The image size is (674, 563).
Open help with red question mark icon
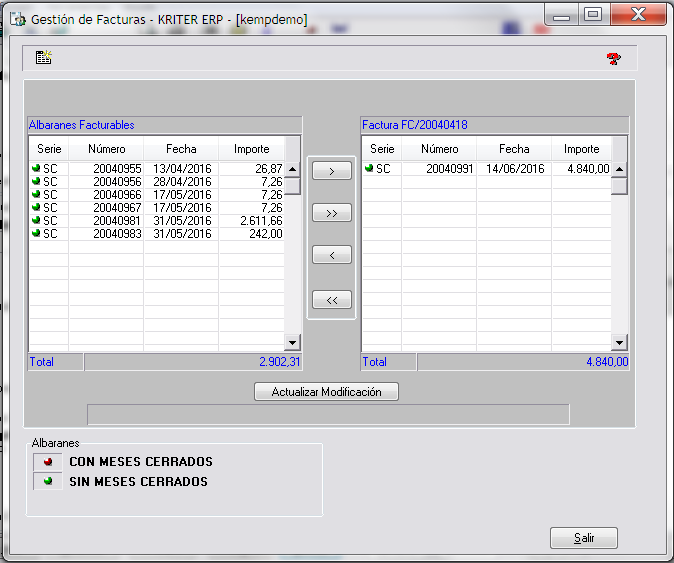pos(614,58)
